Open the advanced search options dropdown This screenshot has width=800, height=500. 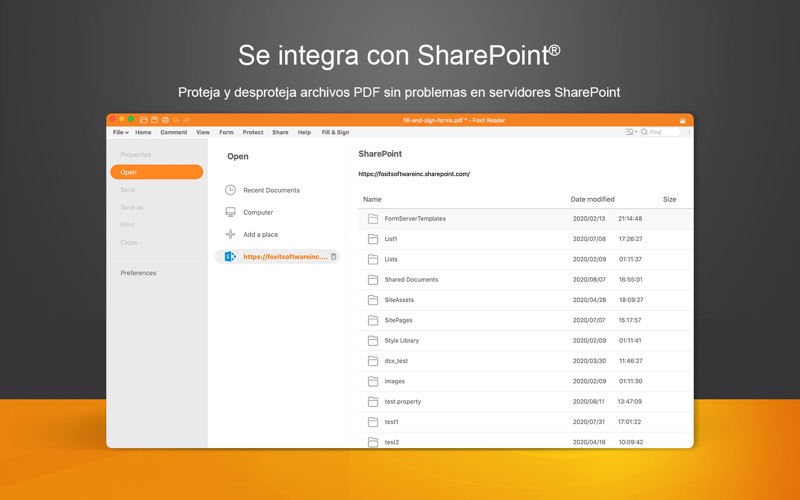[631, 132]
